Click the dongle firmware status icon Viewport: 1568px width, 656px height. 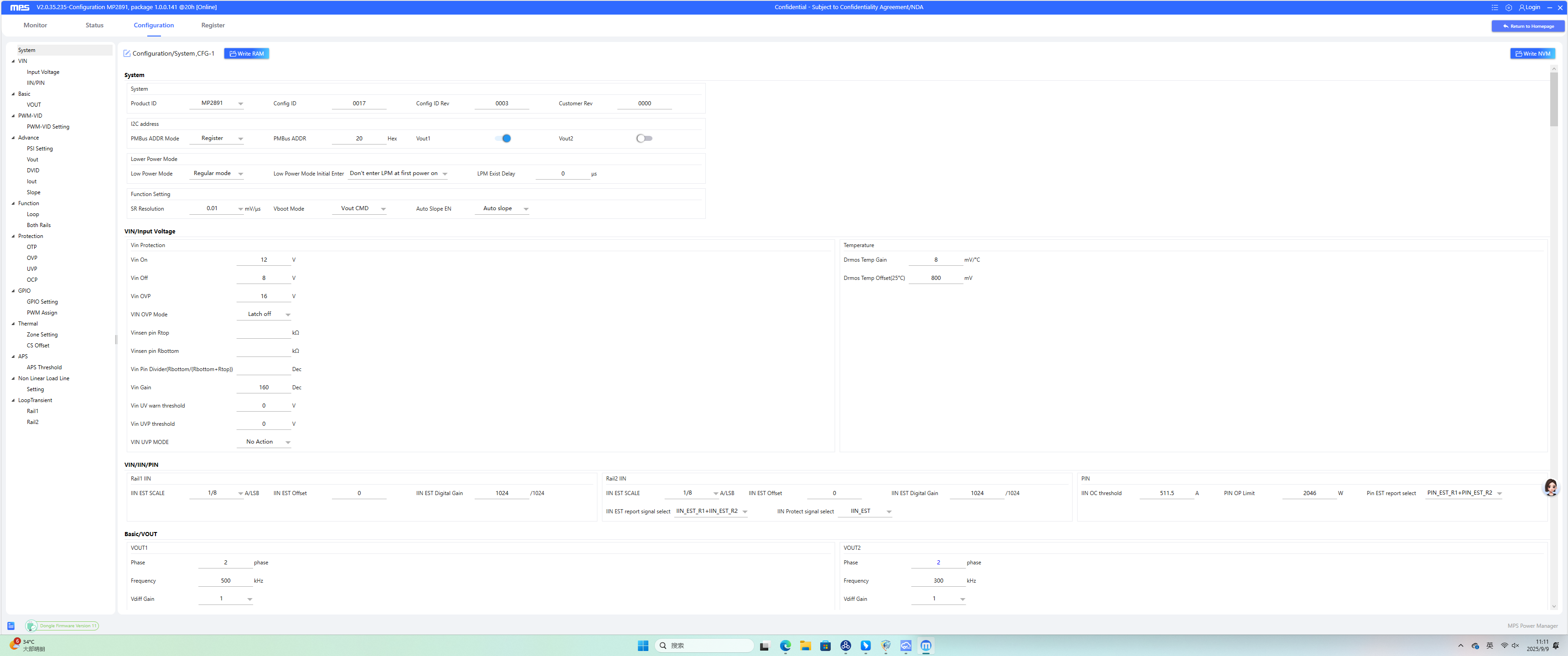[31, 625]
